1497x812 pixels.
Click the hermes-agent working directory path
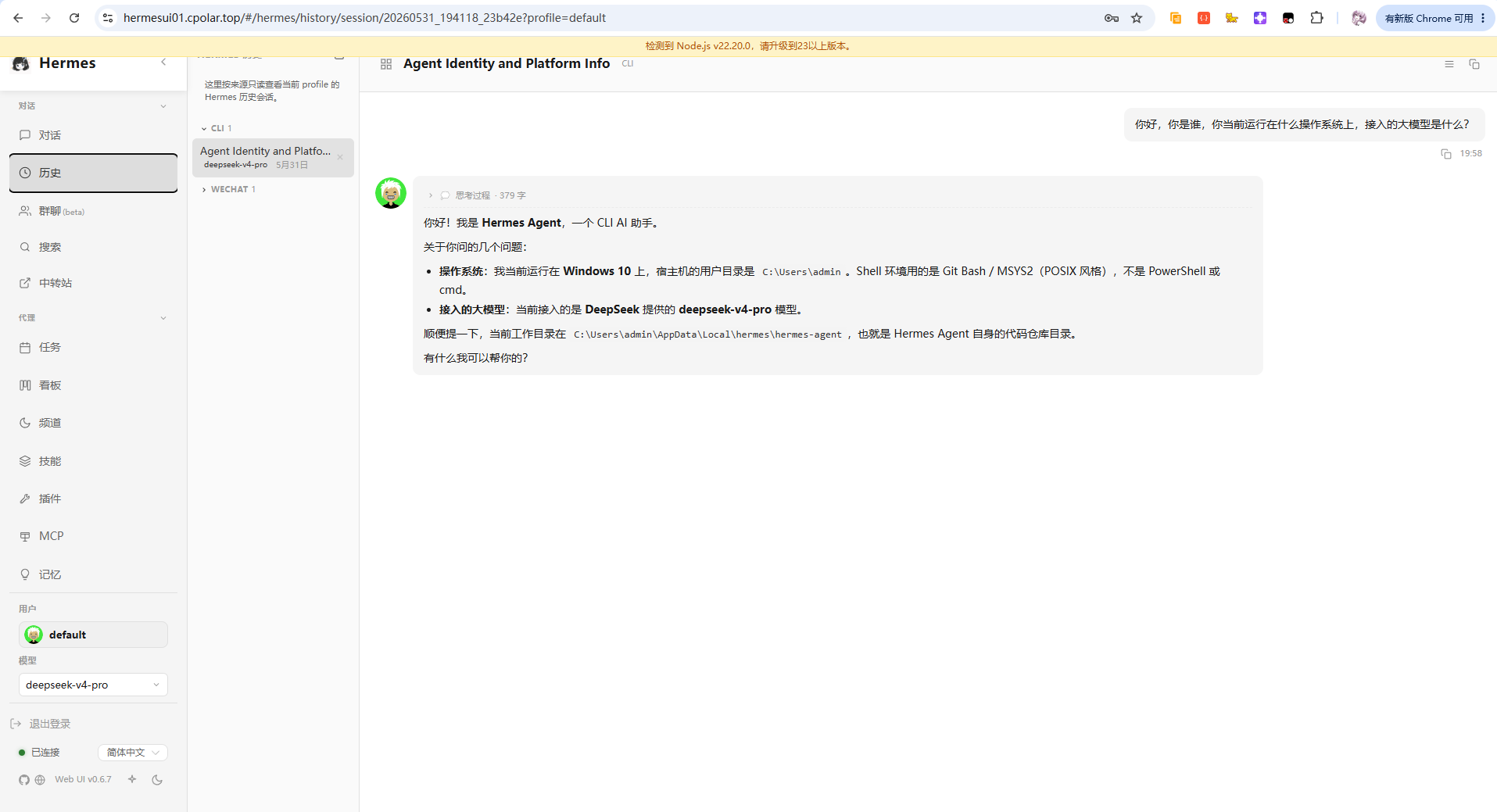tap(707, 334)
